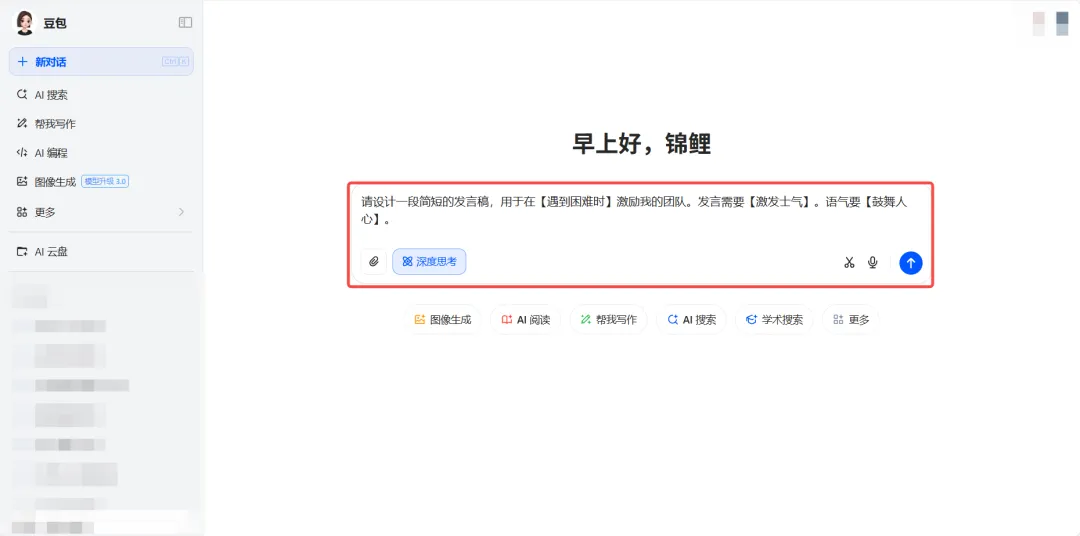This screenshot has height=536, width=1080.
Task: Collapse sidebar using panel icon
Action: pos(185,22)
